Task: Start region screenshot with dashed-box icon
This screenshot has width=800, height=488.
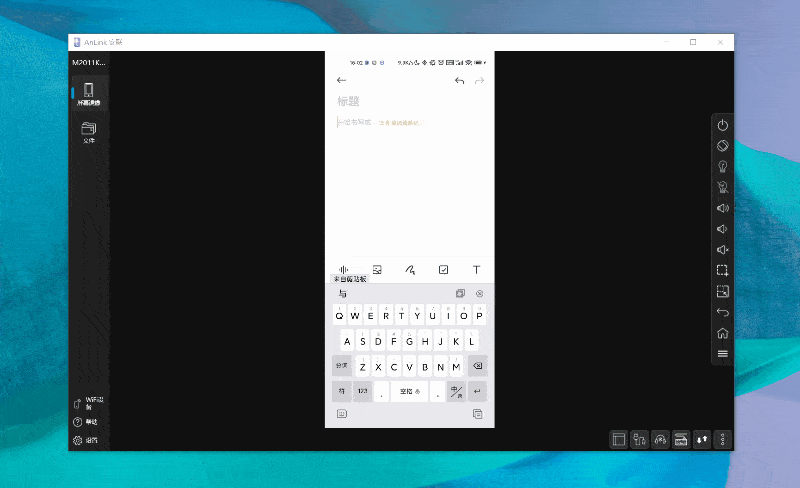Action: point(722,271)
